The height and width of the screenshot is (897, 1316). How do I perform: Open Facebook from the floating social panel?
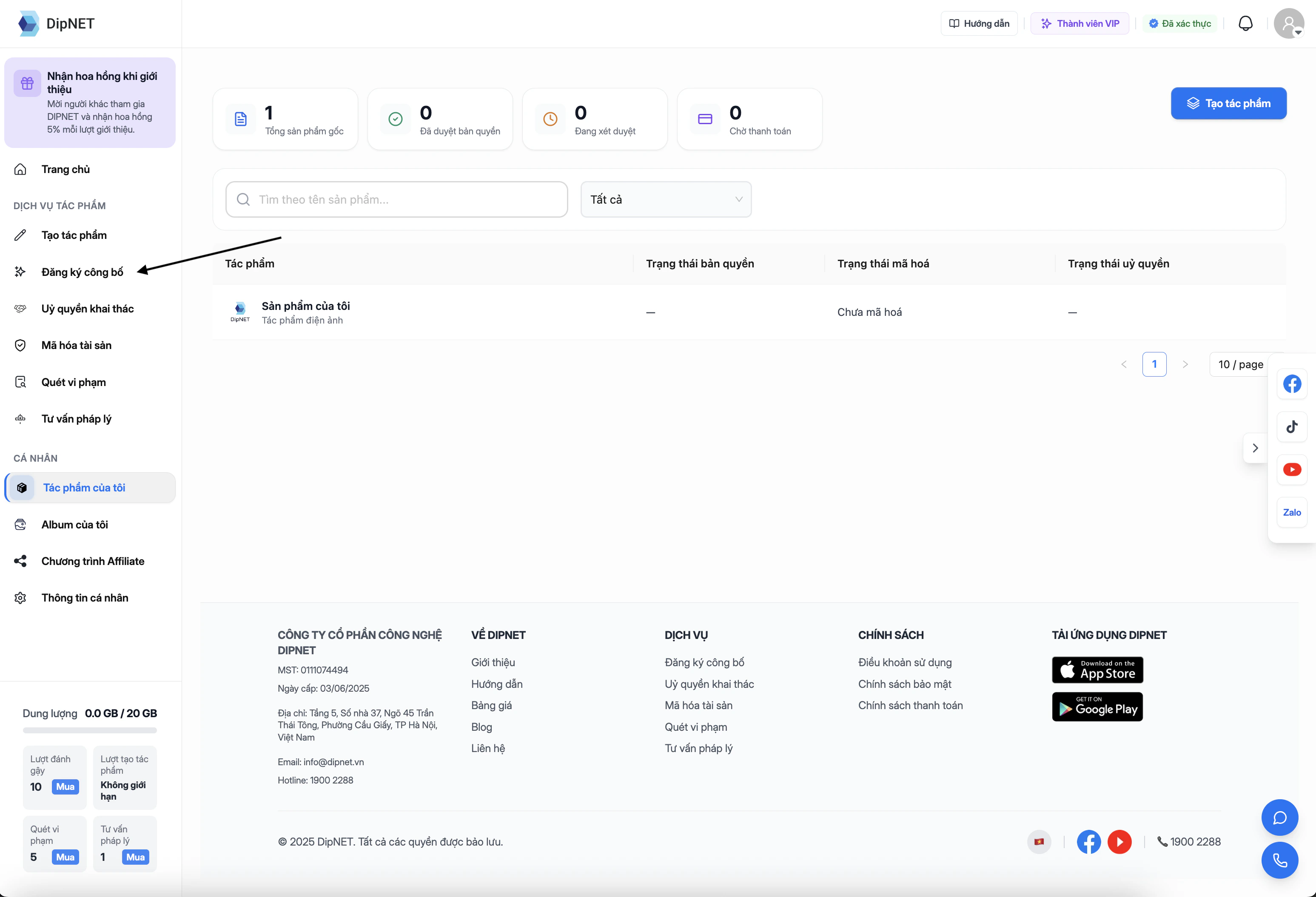tap(1292, 384)
